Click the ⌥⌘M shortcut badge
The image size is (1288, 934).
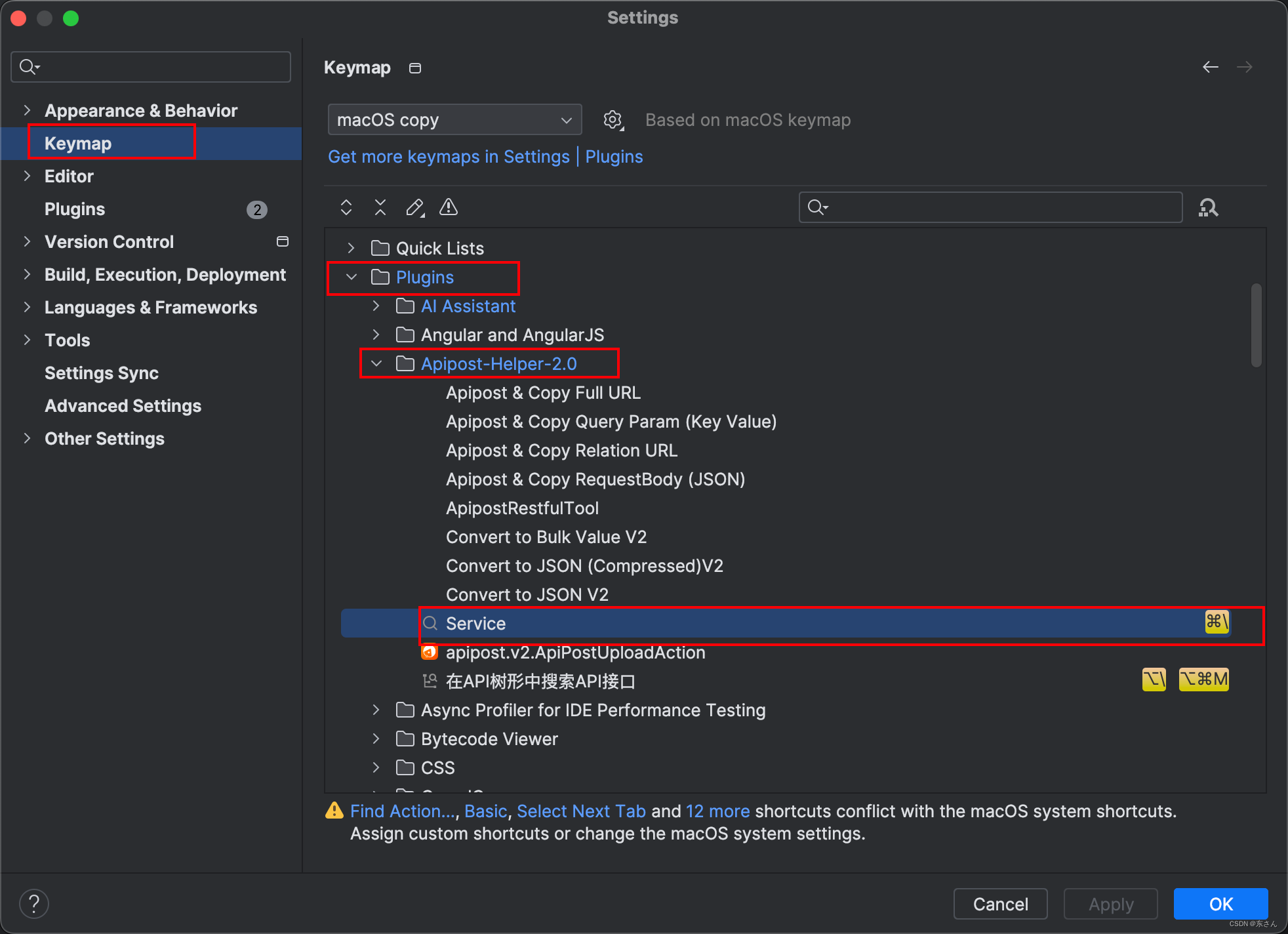point(1204,680)
